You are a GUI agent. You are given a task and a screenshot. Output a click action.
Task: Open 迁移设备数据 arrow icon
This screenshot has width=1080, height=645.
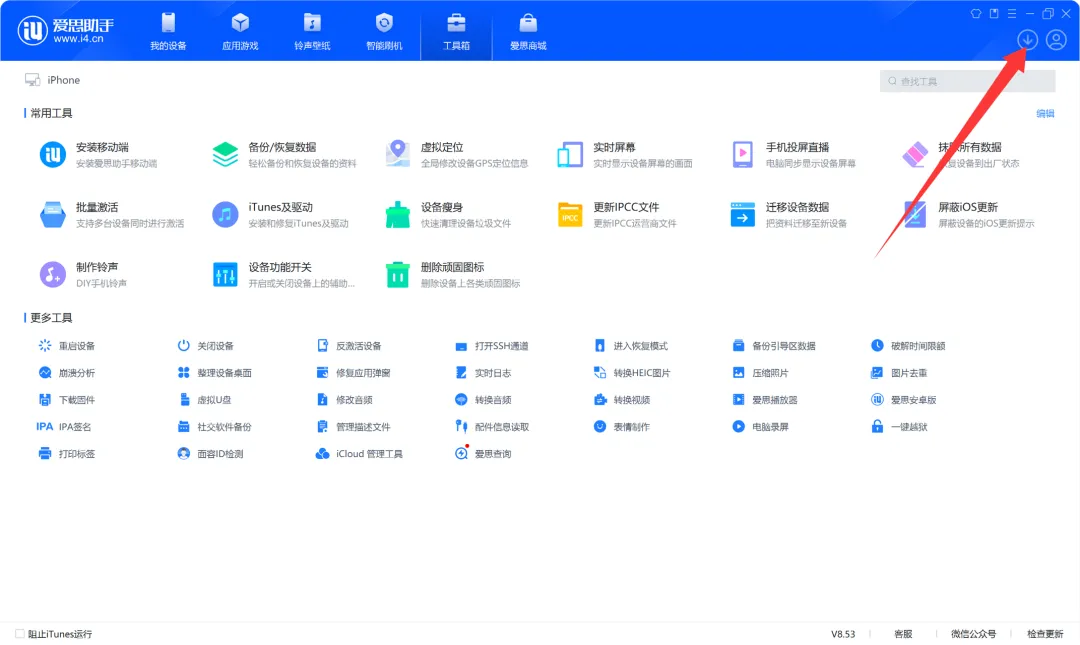742,214
